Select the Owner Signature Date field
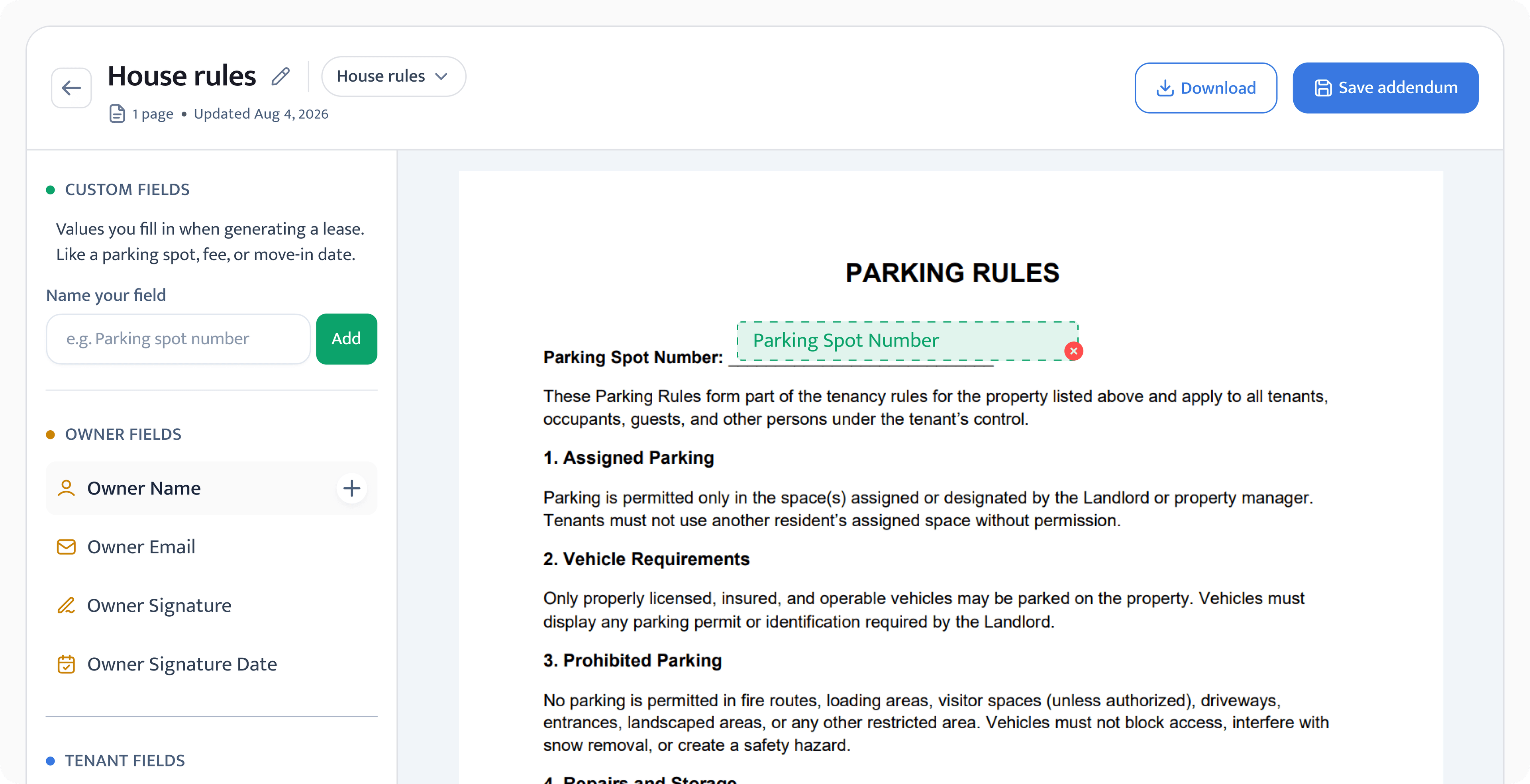Image resolution: width=1530 pixels, height=784 pixels. [212, 664]
